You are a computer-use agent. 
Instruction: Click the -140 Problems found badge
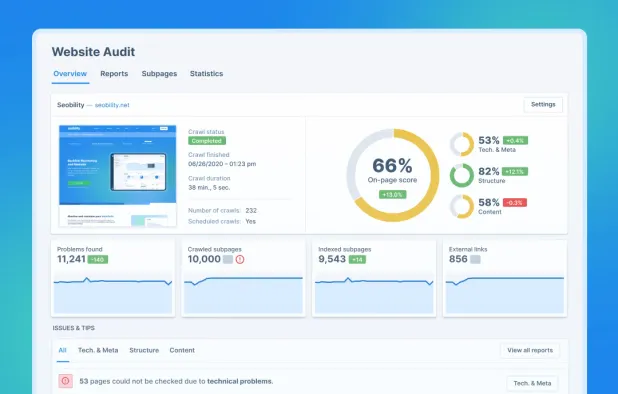click(x=98, y=260)
